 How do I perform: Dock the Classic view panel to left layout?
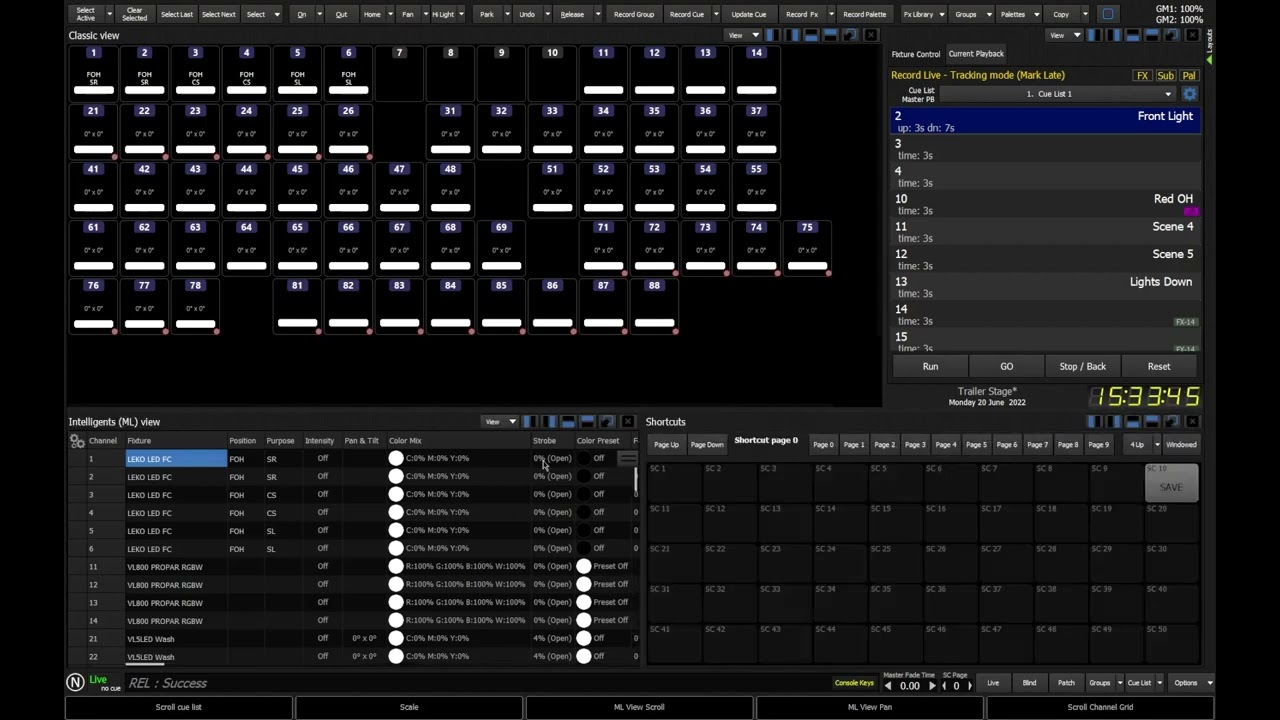click(772, 35)
